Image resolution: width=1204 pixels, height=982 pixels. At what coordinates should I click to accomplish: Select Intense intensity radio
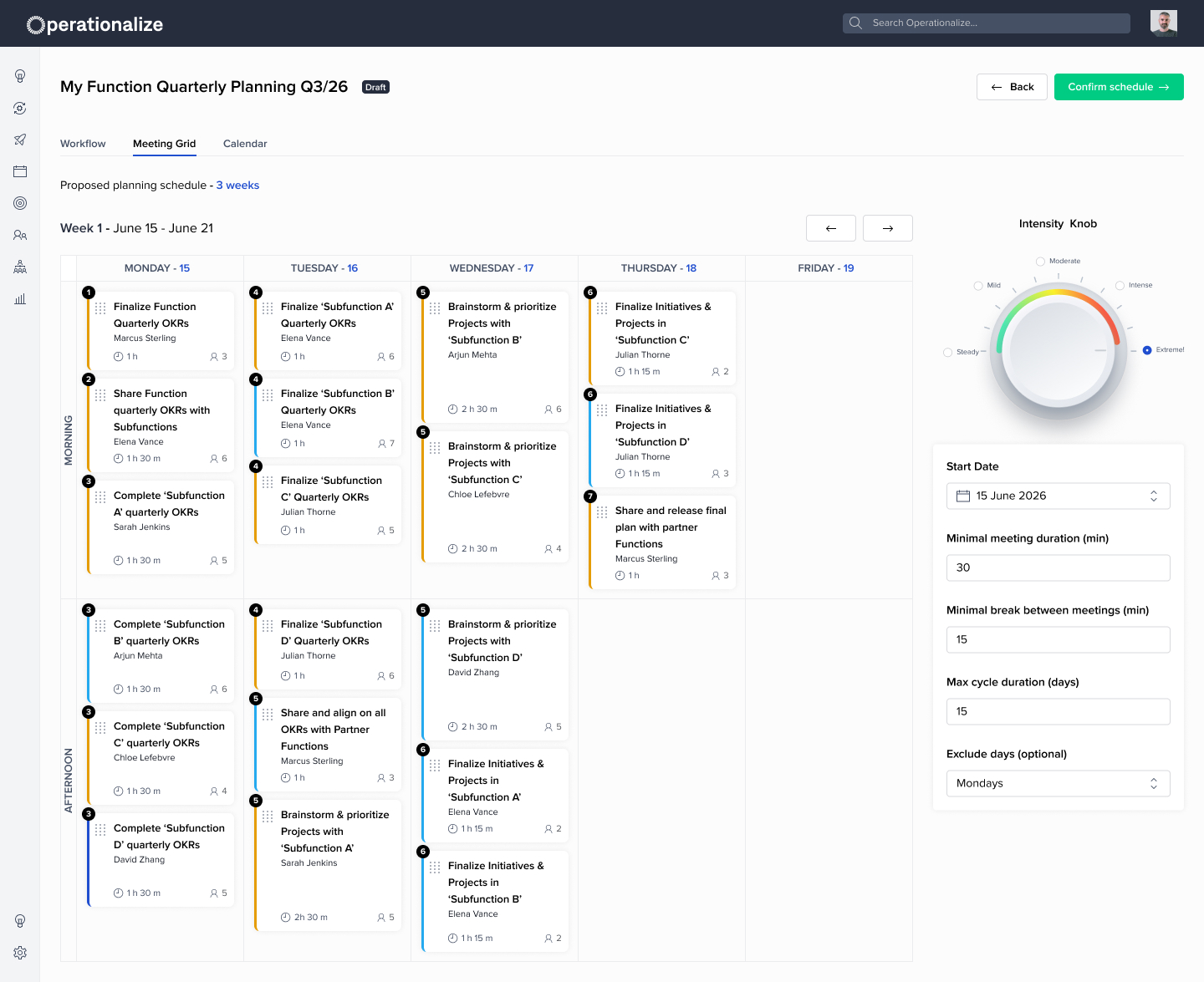1120,286
